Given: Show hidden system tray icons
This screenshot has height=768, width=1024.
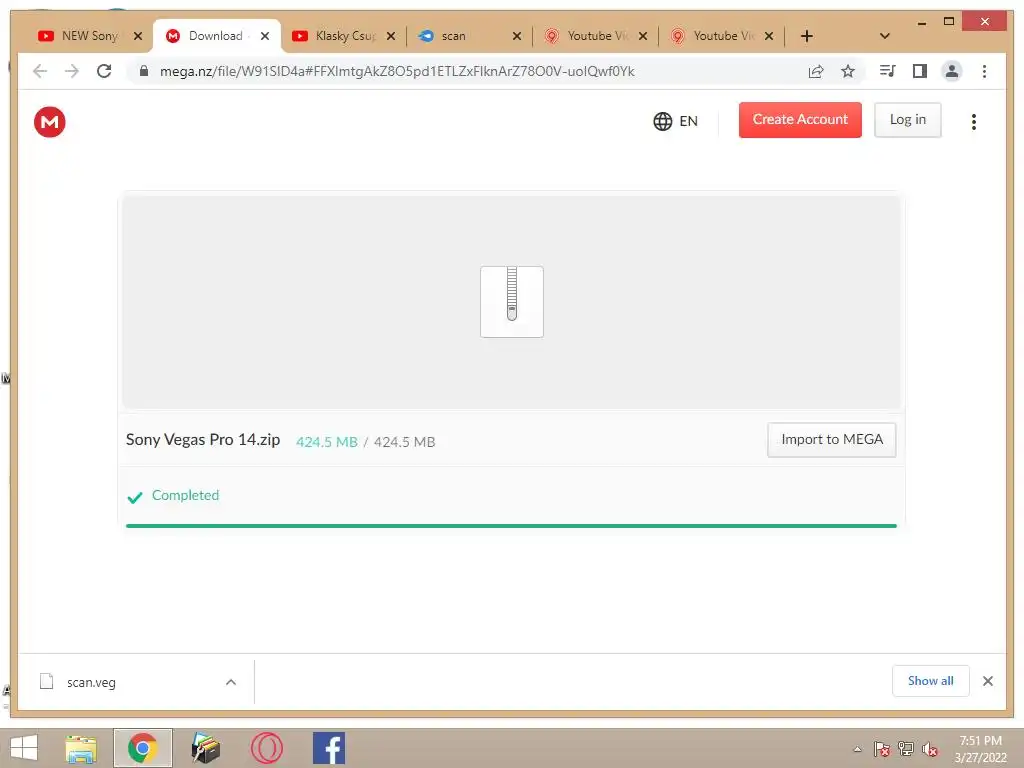Looking at the screenshot, I should [857, 749].
